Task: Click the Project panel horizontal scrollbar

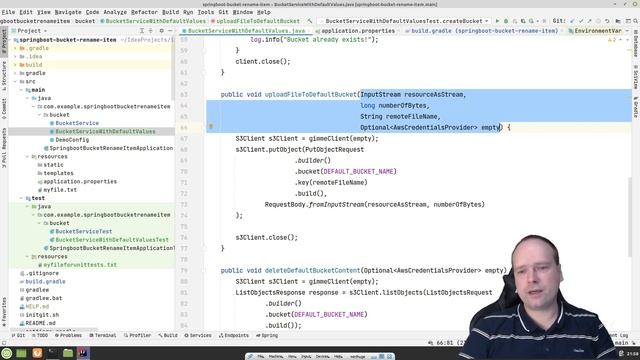Action: pyautogui.click(x=53, y=329)
